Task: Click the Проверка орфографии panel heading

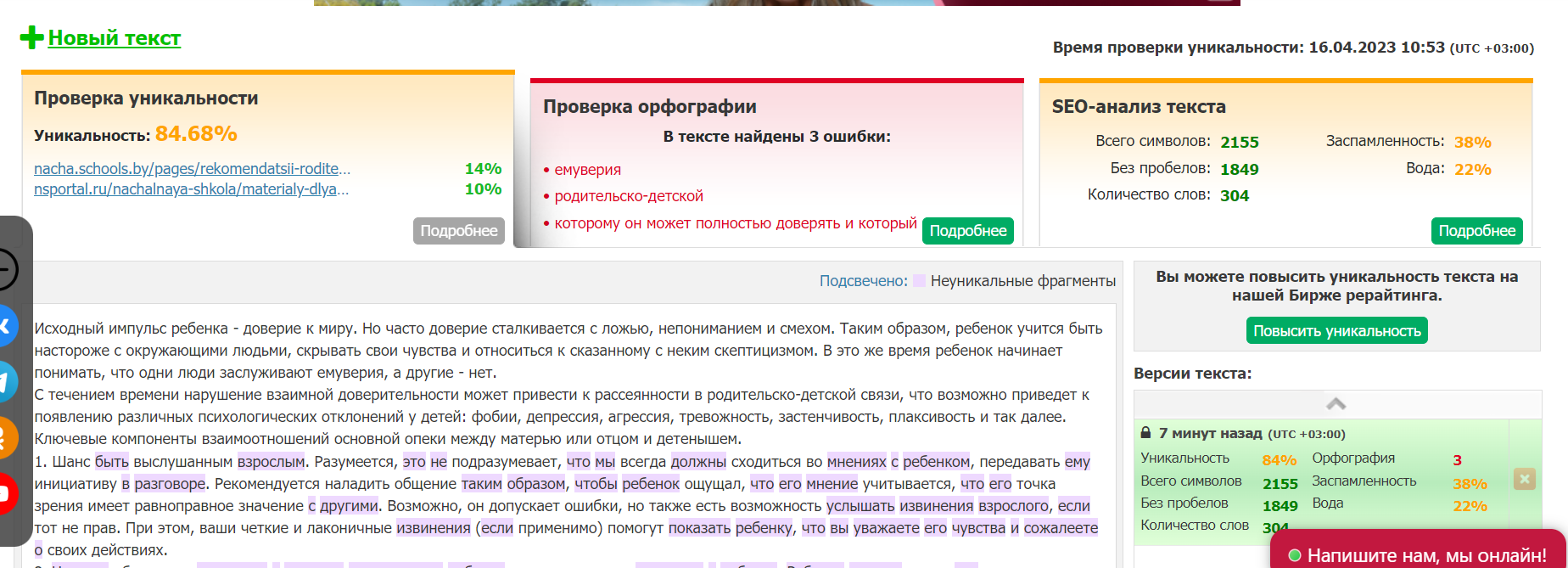Action: (x=650, y=107)
